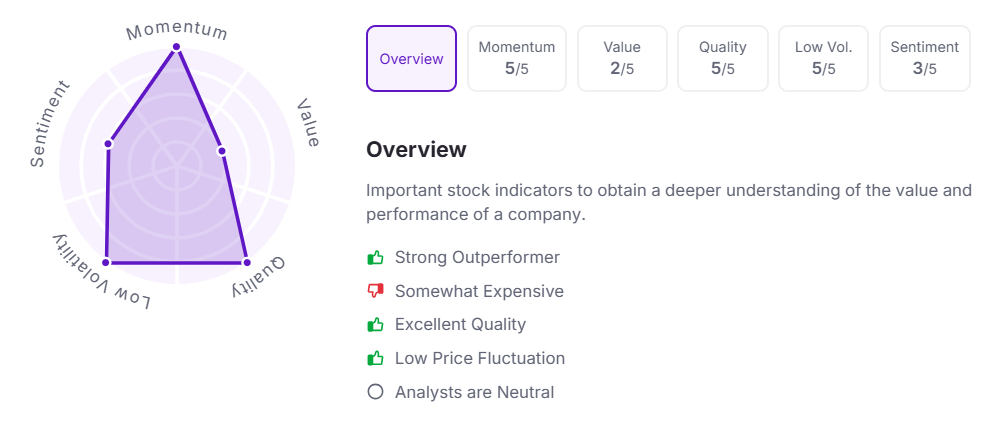Switch to the Sentiment 3/5 tab
The width and height of the screenshot is (1000, 435).
[x=924, y=59]
